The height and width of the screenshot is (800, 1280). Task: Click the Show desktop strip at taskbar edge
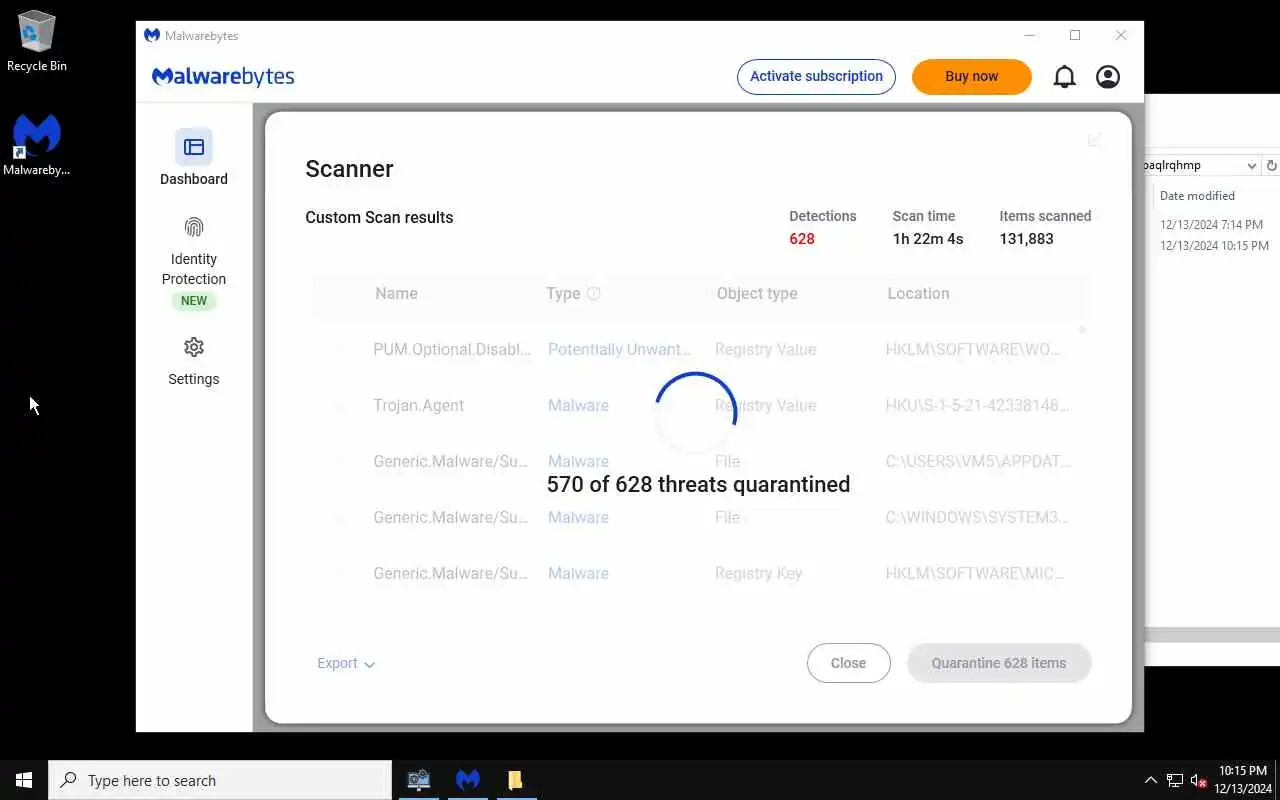click(x=1277, y=780)
